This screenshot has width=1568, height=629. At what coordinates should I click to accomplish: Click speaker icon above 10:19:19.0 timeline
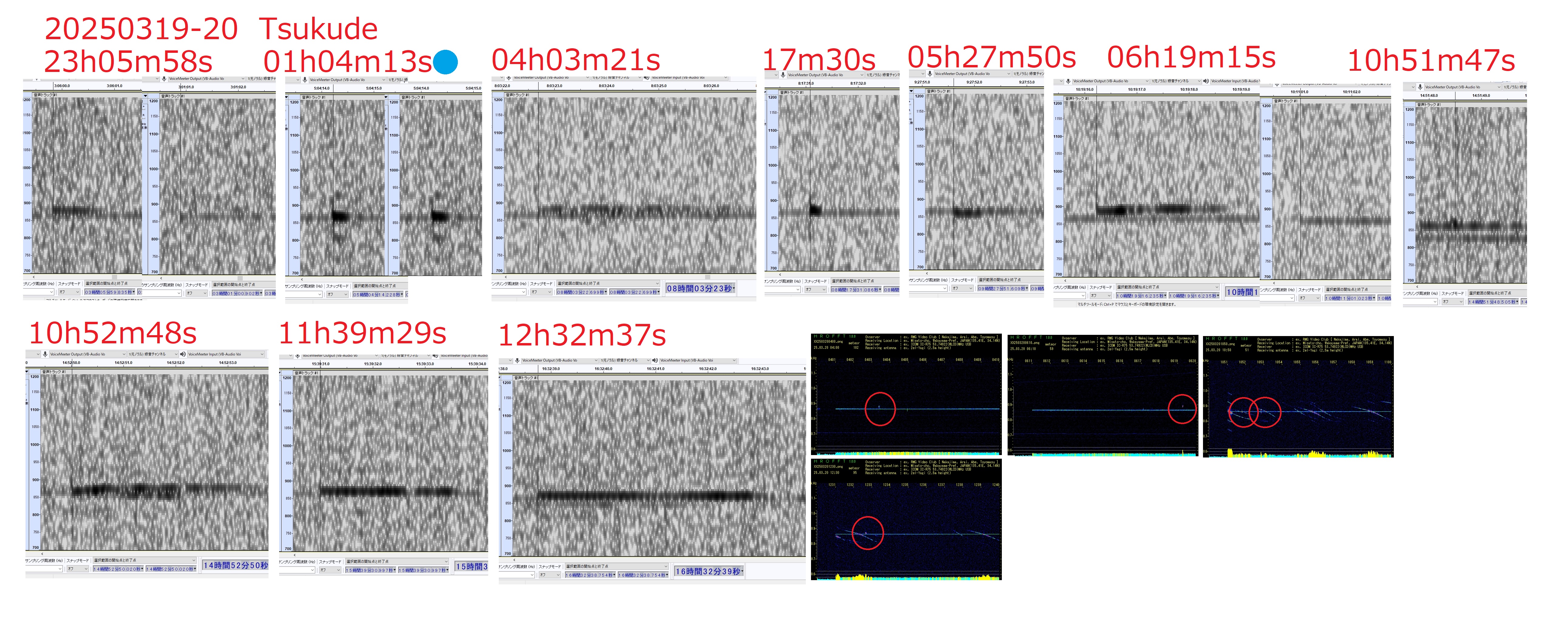(x=1206, y=81)
